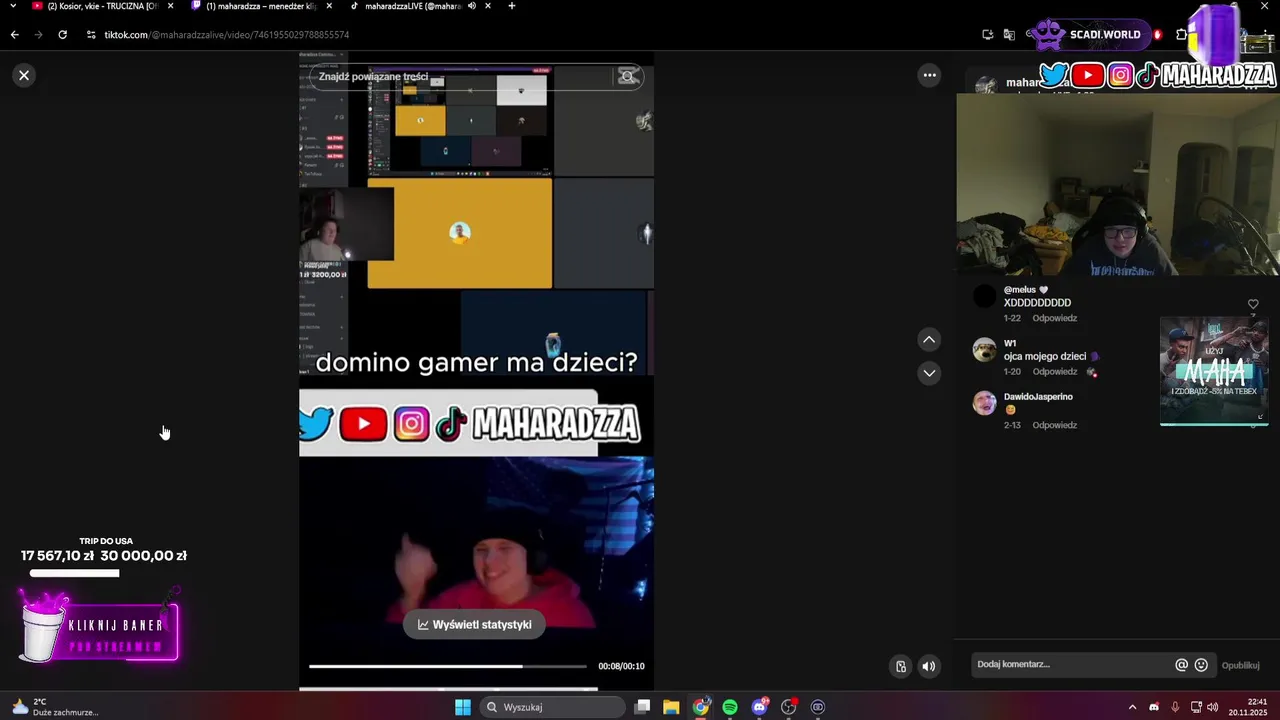This screenshot has height=720, width=1280.
Task: Open the Windows Start menu
Action: click(463, 707)
